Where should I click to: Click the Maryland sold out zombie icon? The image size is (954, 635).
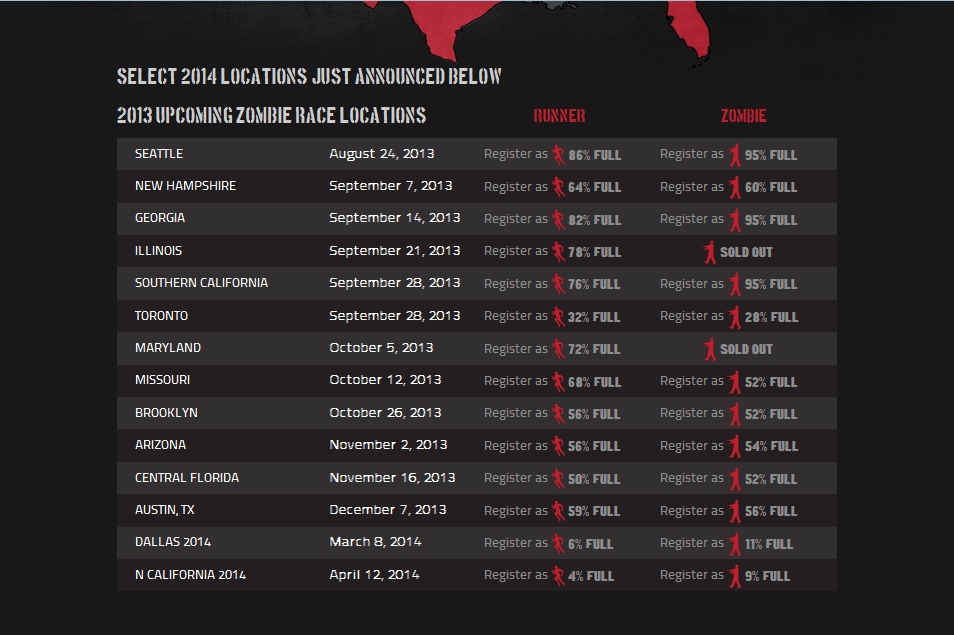[x=709, y=349]
